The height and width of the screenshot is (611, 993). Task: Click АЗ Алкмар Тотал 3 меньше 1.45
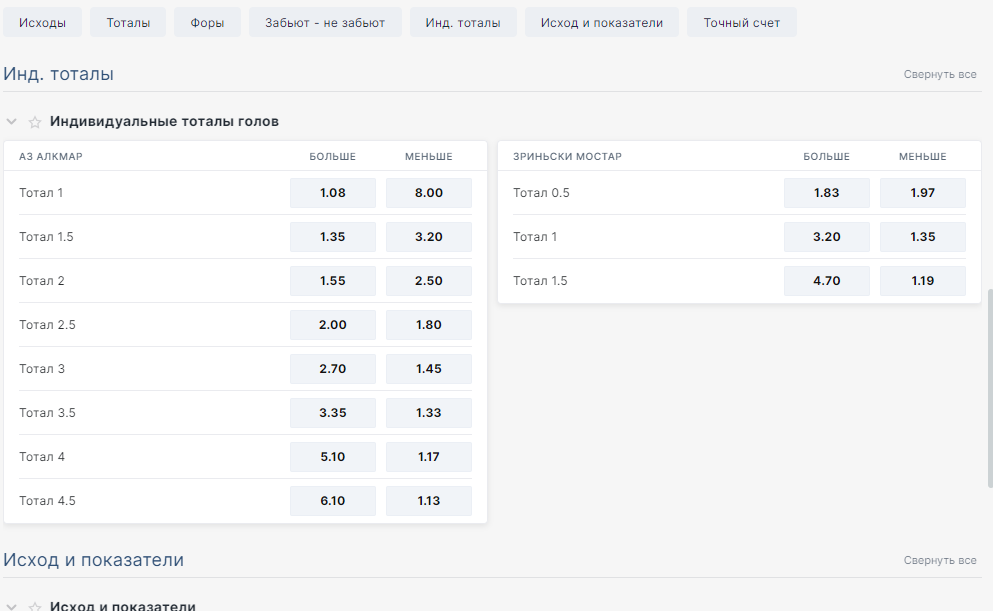pyautogui.click(x=429, y=369)
